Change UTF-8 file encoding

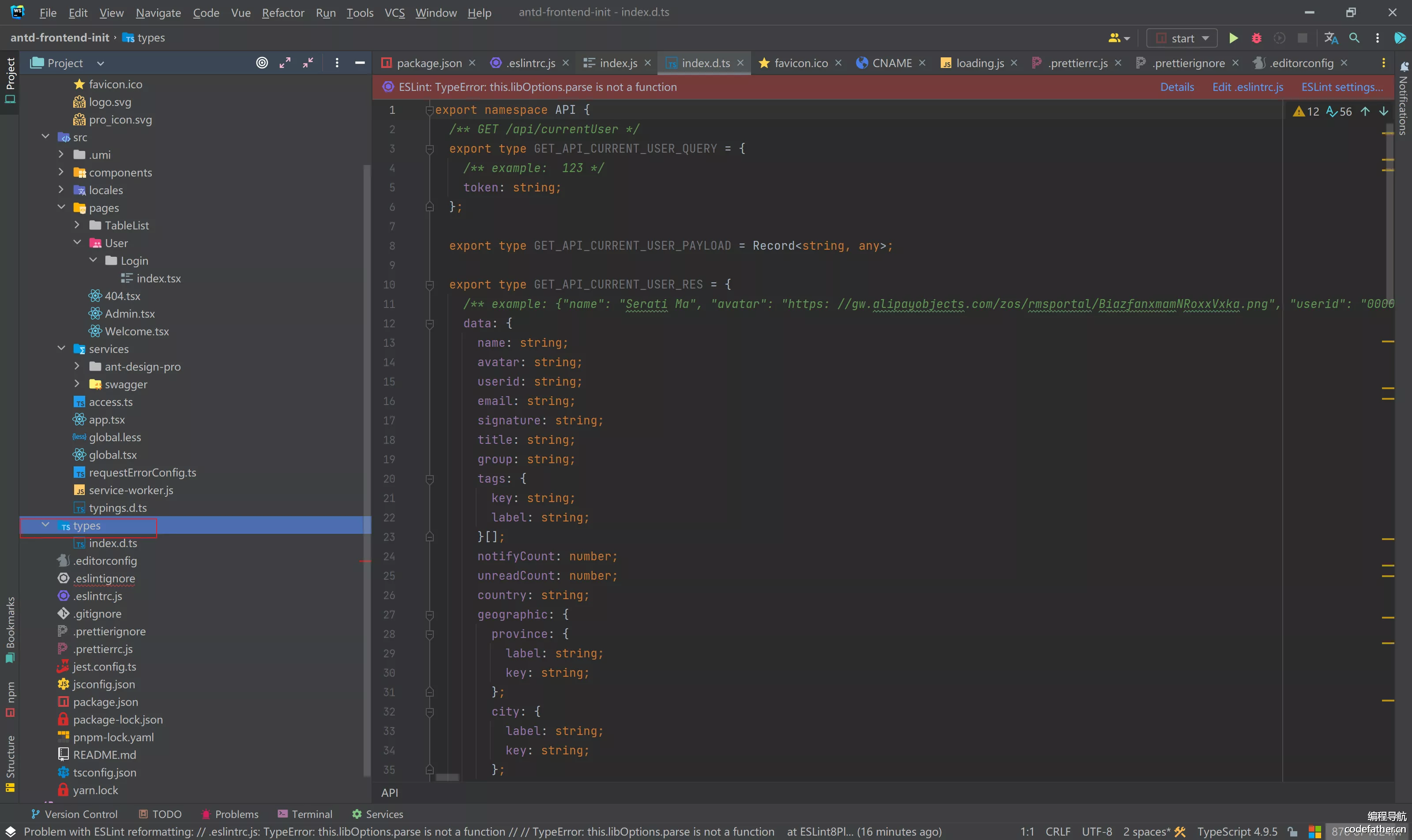[x=1097, y=832]
